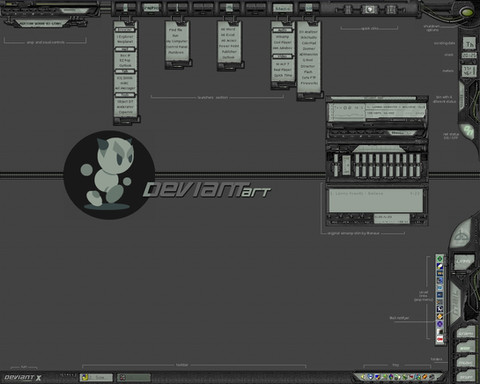Screen dimensions: 480x384
Task: Open Flash from the graphics launcher list
Action: 308,72
